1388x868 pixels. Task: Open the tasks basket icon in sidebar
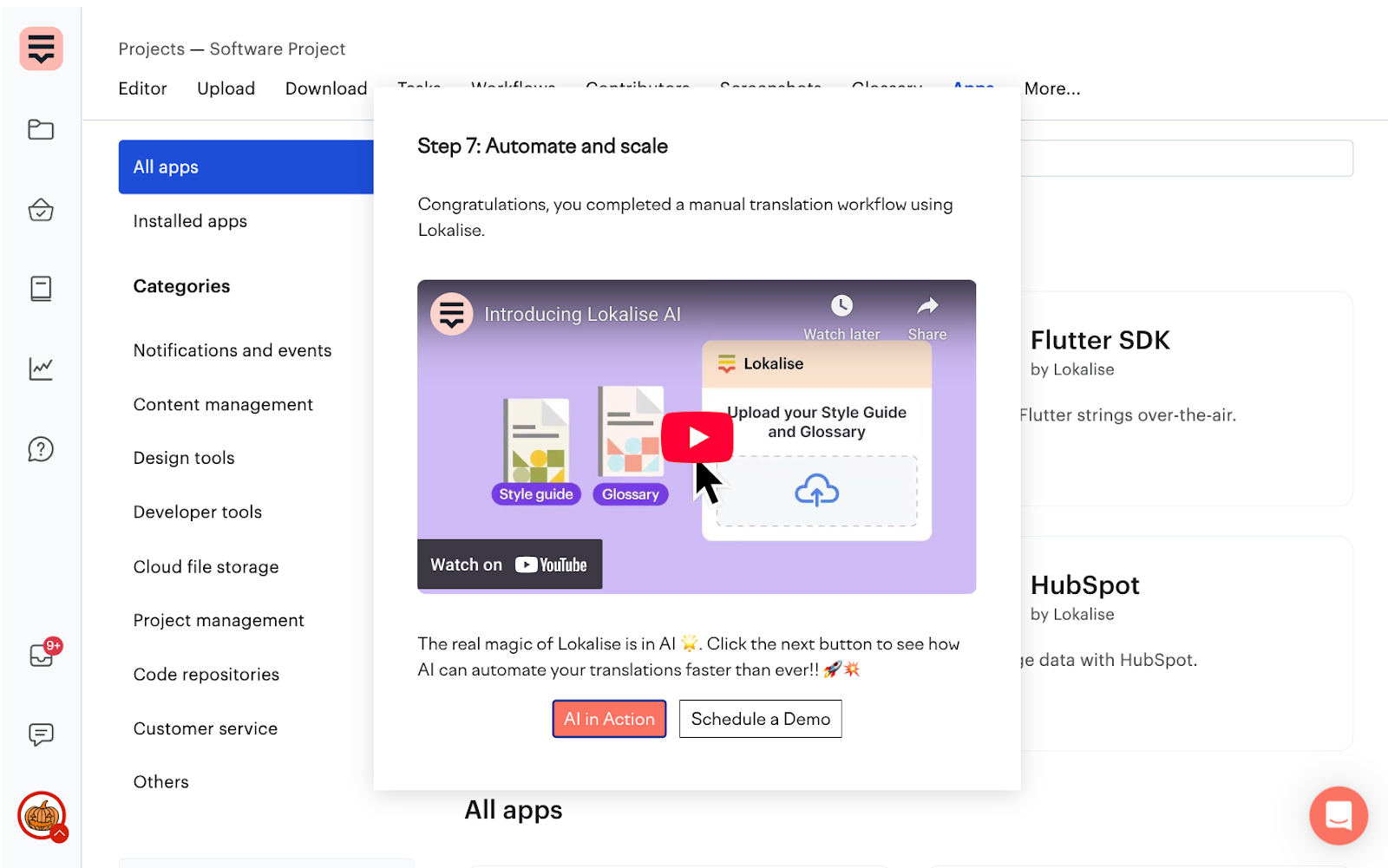point(41,210)
